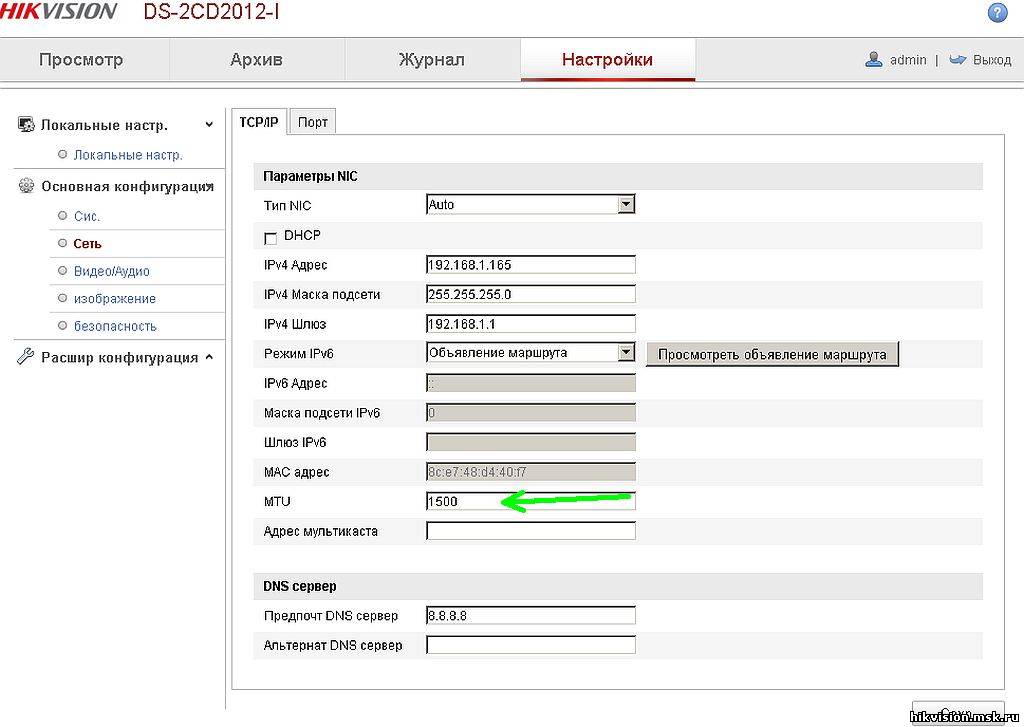Image resolution: width=1024 pixels, height=727 pixels.
Task: Click the DS-2CD2012-I model title
Action: [211, 12]
